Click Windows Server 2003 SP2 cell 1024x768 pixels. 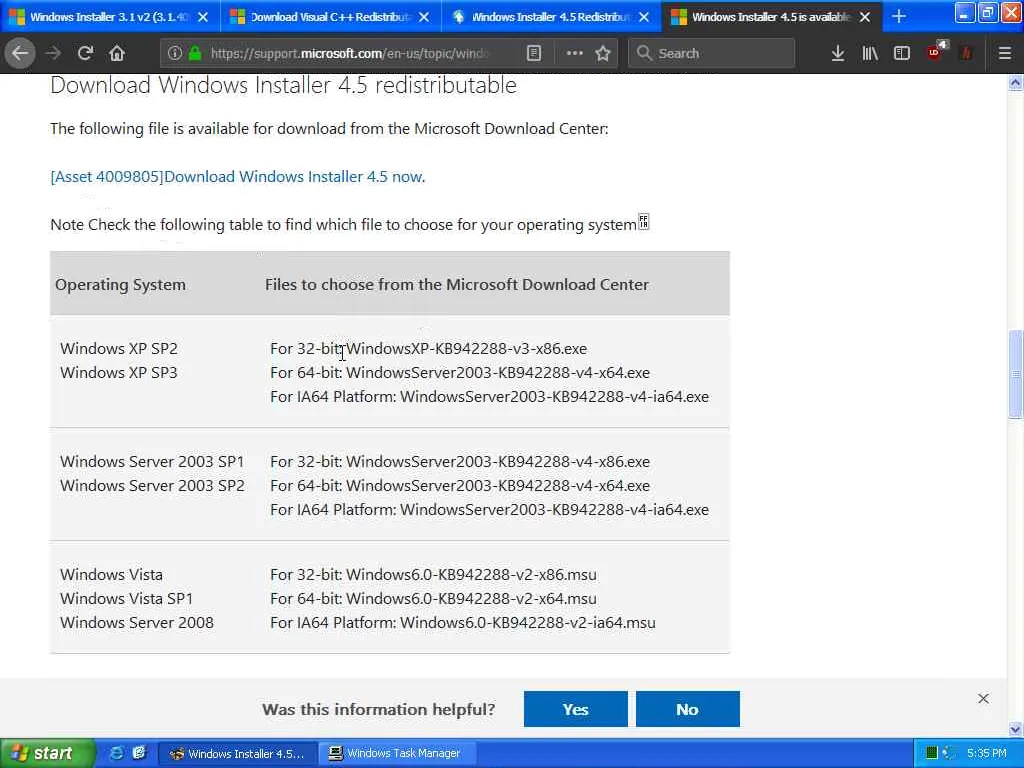click(x=152, y=486)
